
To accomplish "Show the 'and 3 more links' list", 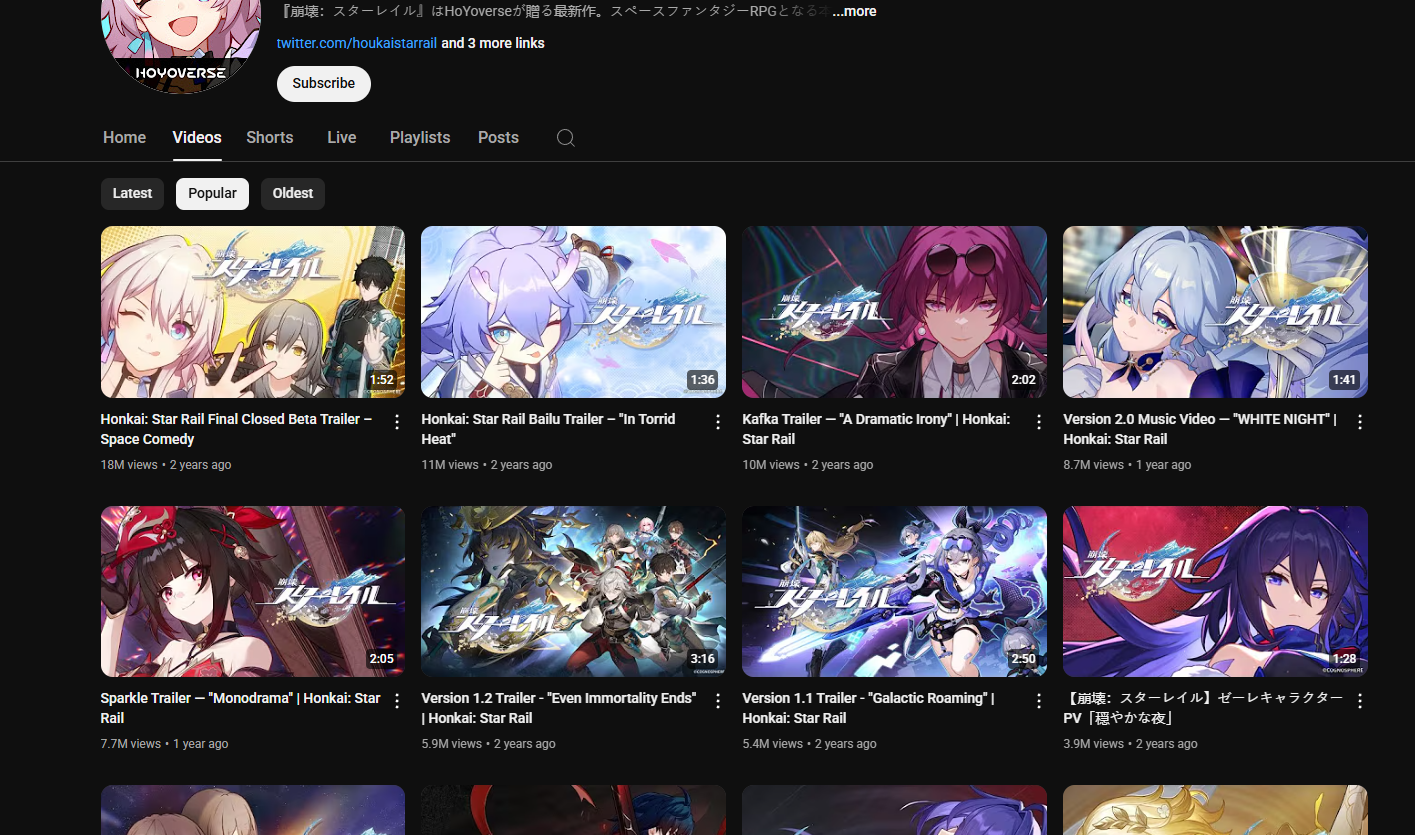I will pyautogui.click(x=493, y=43).
